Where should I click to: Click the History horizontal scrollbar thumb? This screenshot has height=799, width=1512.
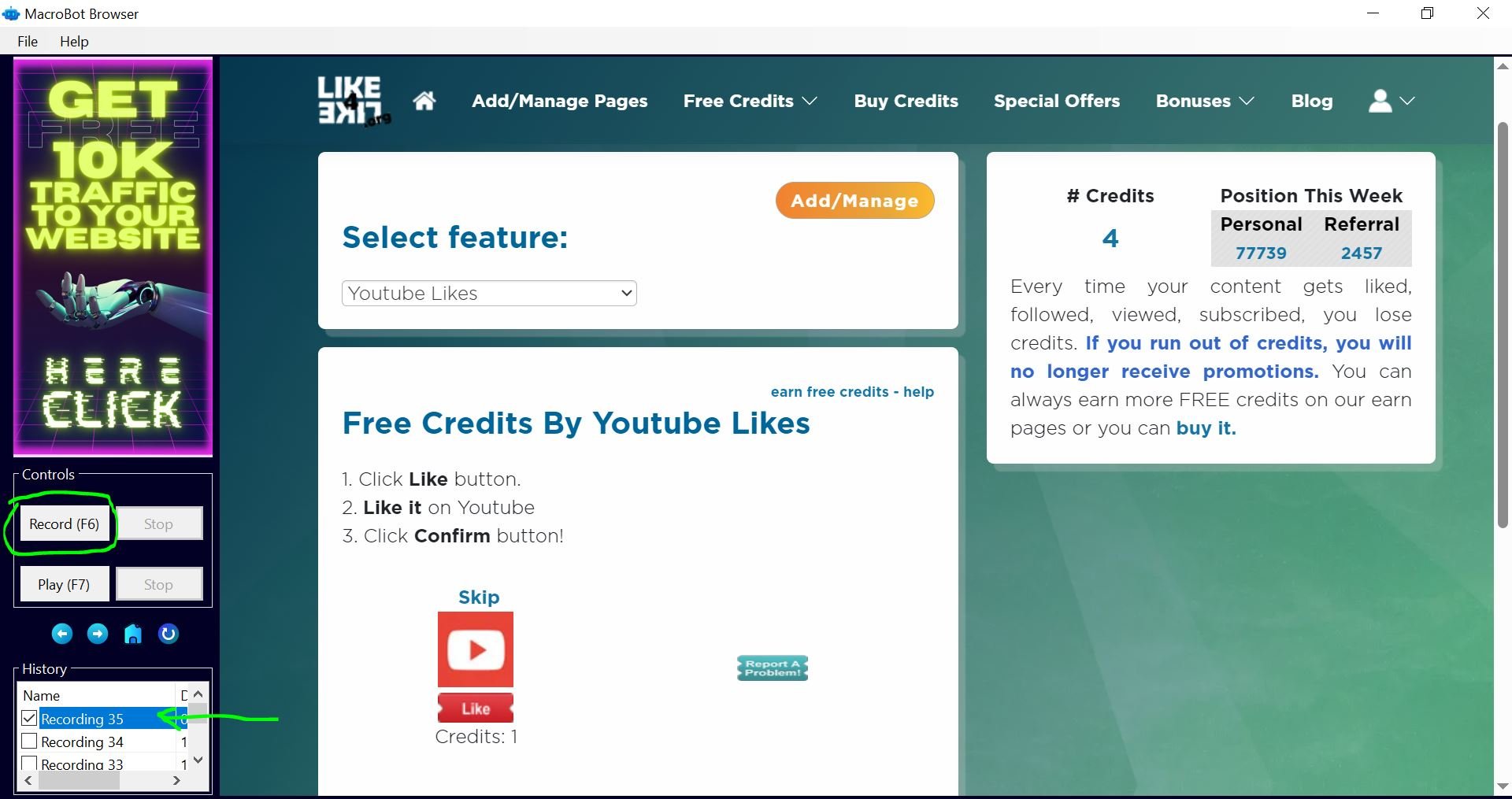coord(79,781)
